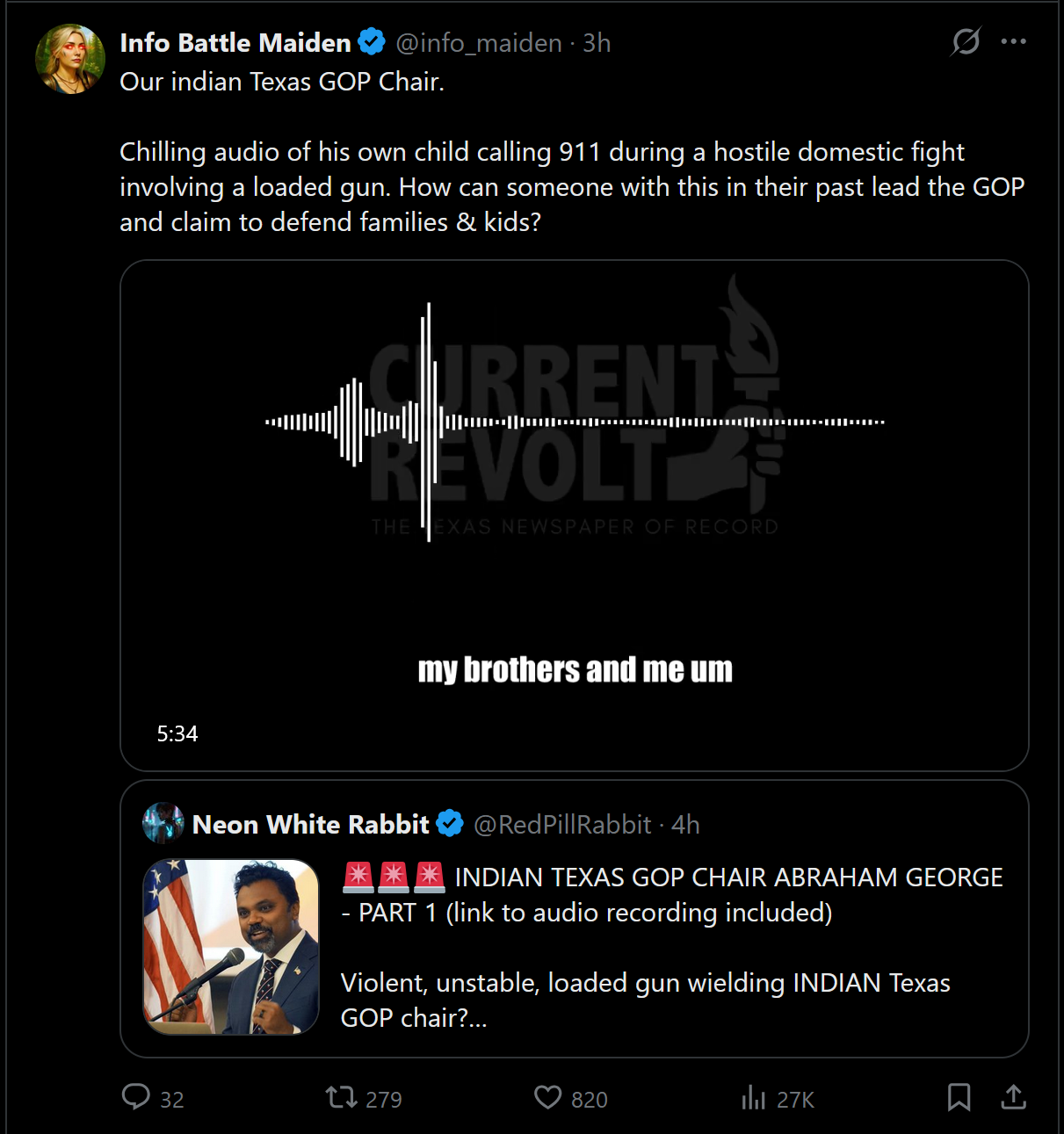
Task: Open Neon White Rabbit quoted author name
Action: point(310,825)
